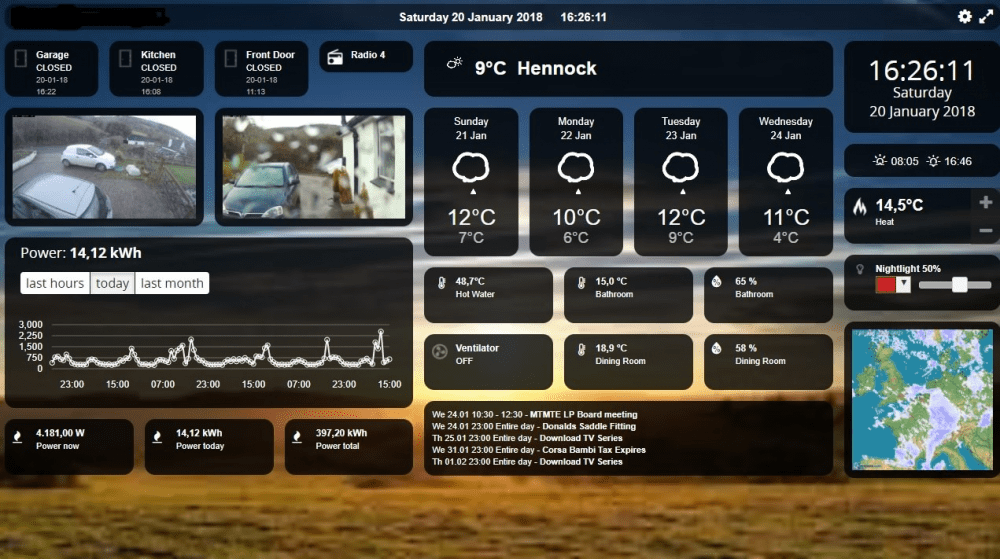
Task: Increase heat setpoint with plus button
Action: pos(985,202)
